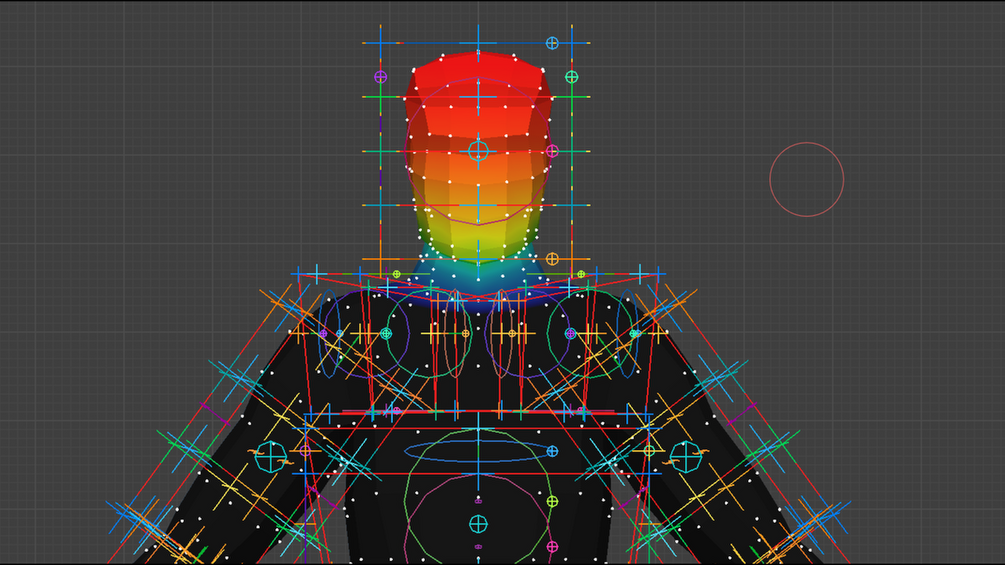This screenshot has height=565, width=1005.
Task: Click the small yellow-green circle left of neck
Action: [x=397, y=274]
